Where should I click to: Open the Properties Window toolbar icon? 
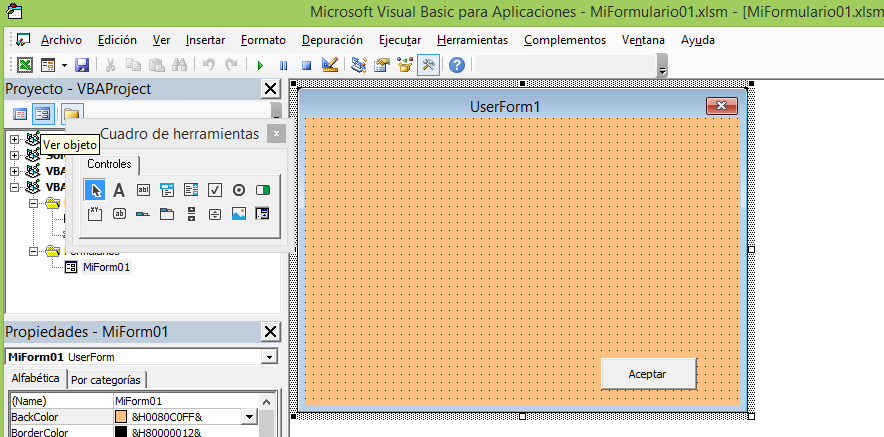tap(382, 65)
